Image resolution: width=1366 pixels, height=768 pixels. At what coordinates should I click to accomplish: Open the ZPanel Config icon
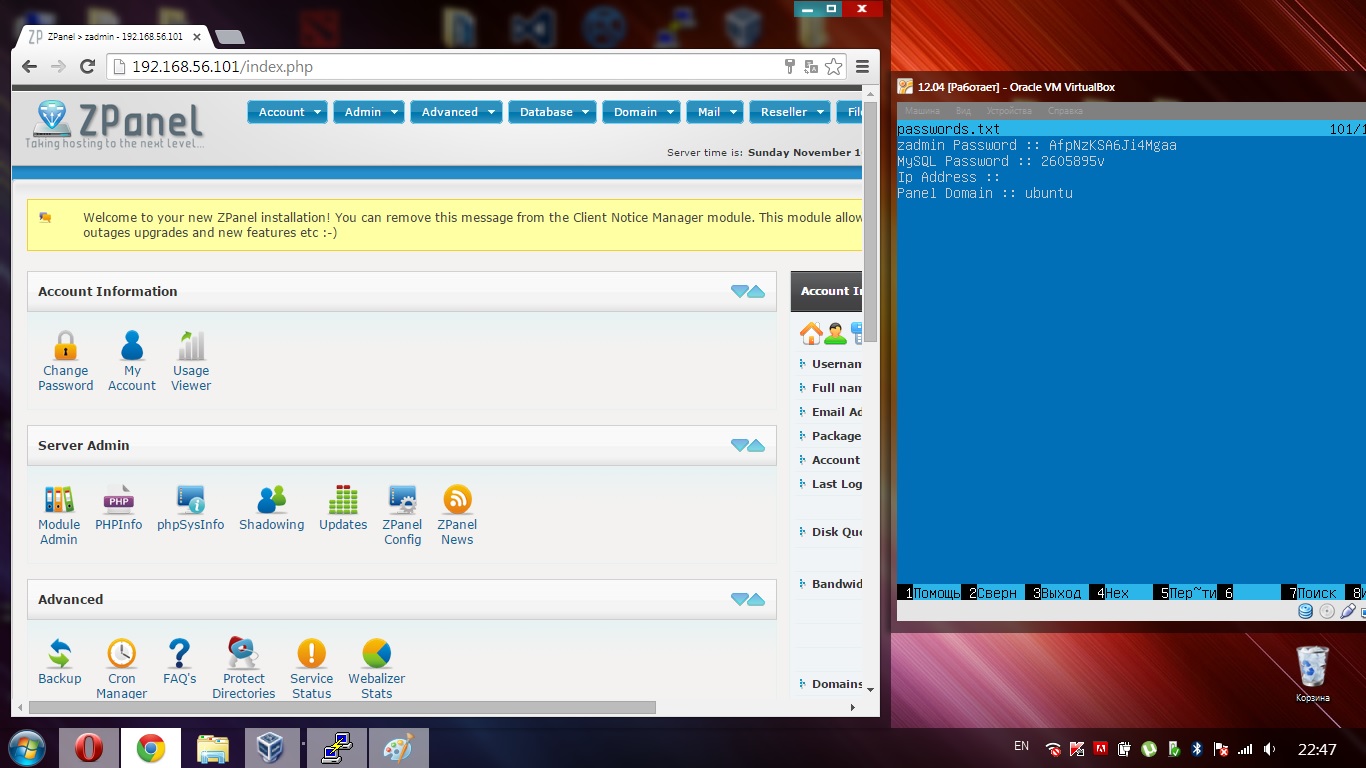[x=402, y=500]
